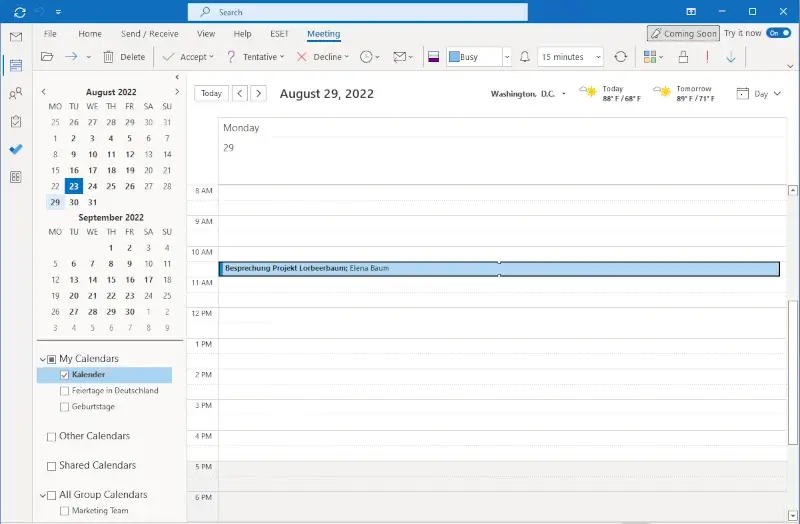
Task: Switch to the Home tab
Action: 90,34
